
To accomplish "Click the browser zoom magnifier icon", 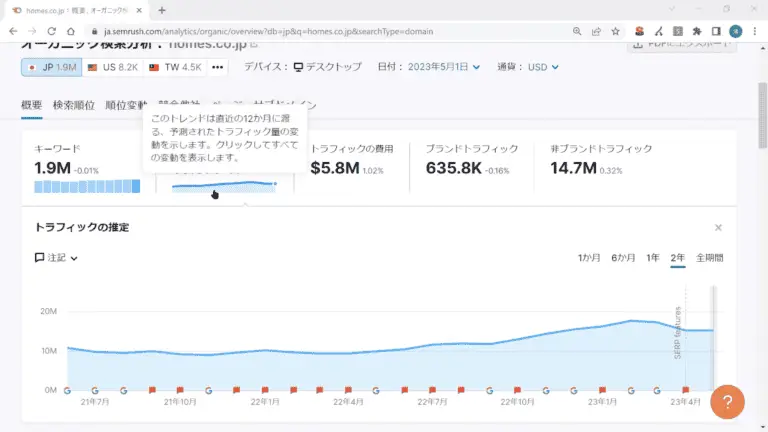I will pyautogui.click(x=578, y=31).
